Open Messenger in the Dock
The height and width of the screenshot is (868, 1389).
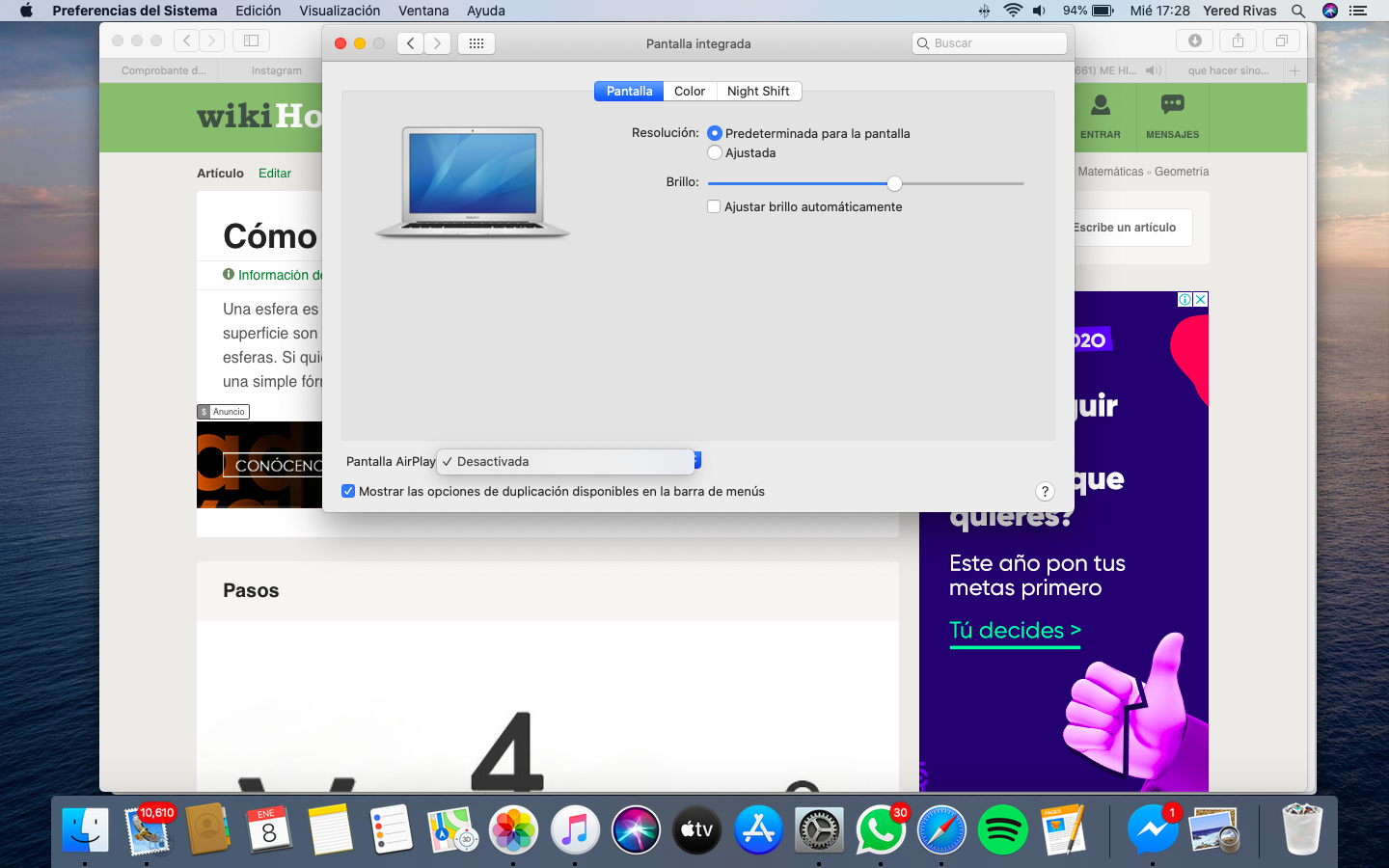pos(1153,829)
